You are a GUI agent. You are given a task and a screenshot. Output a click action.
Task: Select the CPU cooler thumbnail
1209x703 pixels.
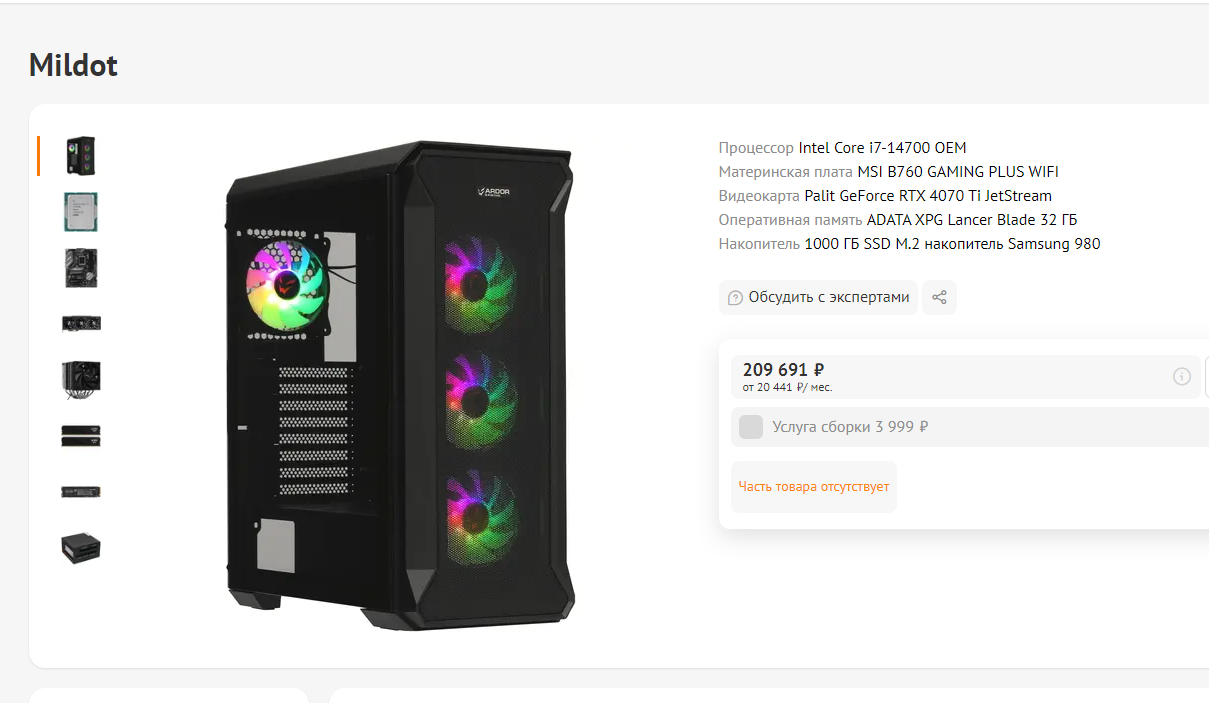[x=81, y=380]
